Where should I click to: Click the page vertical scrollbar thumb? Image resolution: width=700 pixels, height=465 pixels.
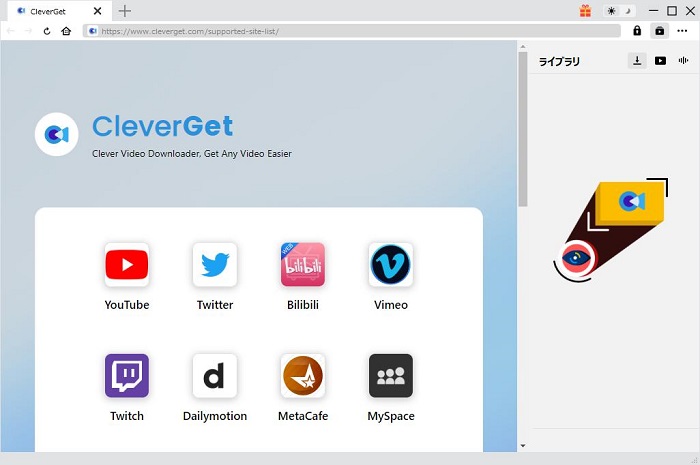coord(523,129)
